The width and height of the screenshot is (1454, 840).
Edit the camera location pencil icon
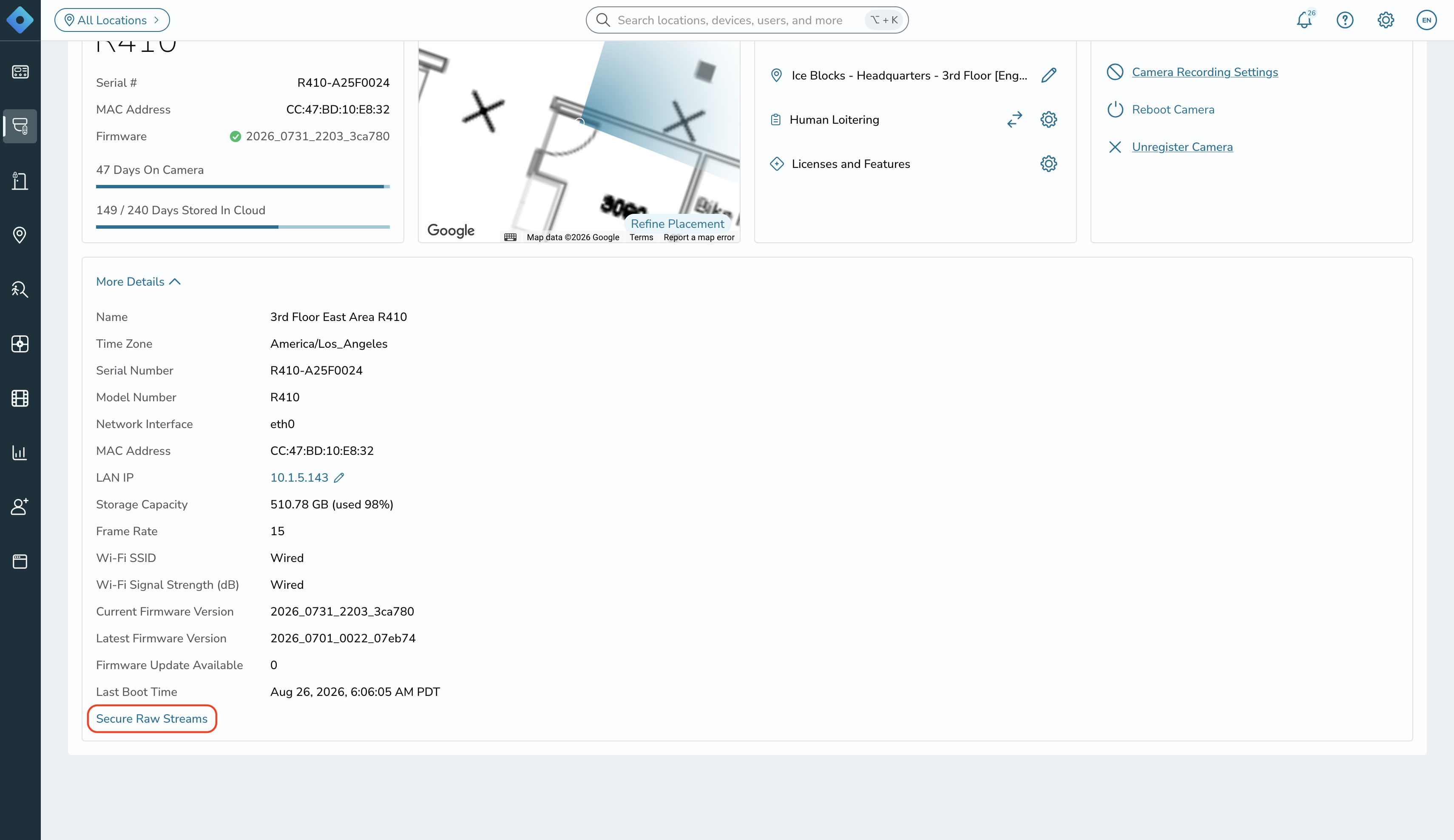(1048, 76)
